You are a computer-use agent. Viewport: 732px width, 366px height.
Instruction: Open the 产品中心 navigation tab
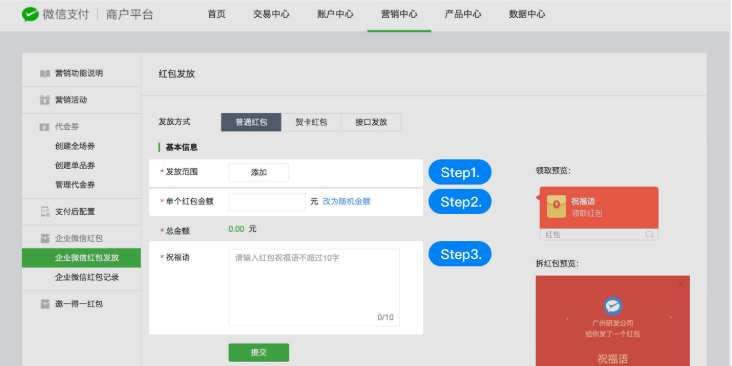point(463,14)
